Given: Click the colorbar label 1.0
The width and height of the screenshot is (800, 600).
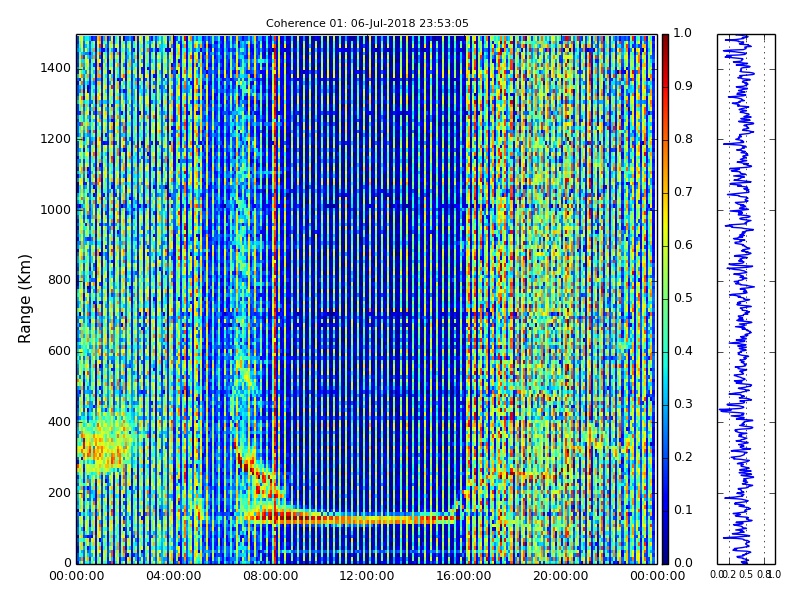Looking at the screenshot, I should point(683,33).
